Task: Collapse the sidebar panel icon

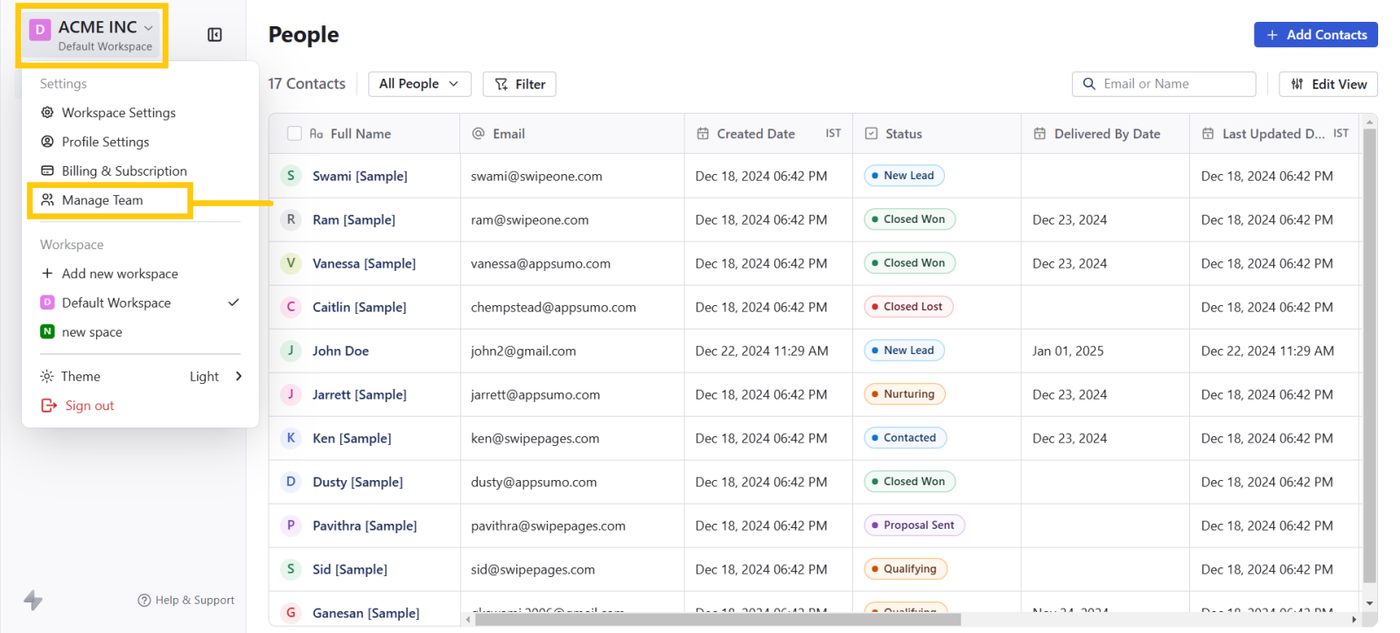Action: point(214,35)
